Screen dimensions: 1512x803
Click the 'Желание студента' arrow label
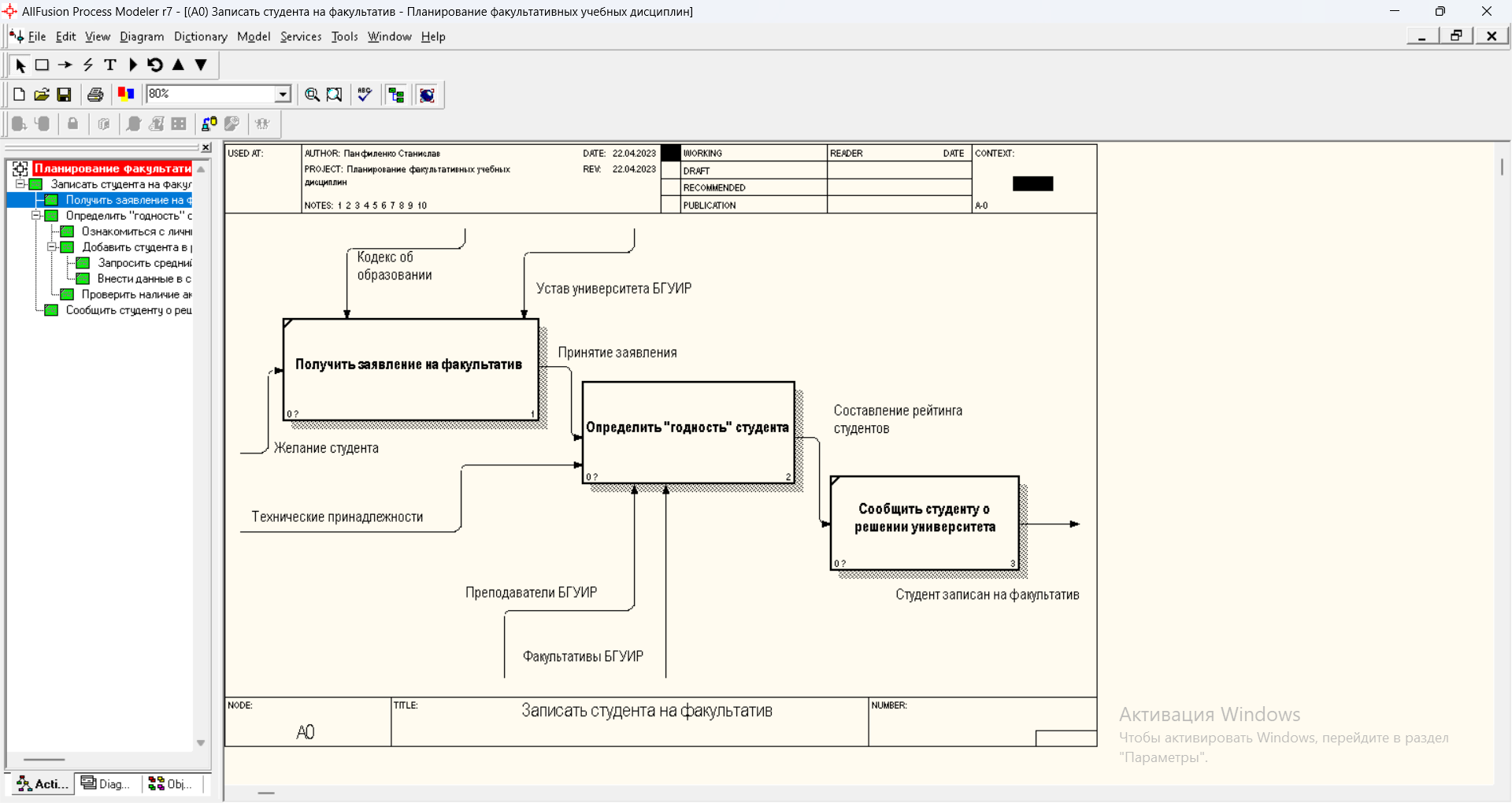(326, 448)
